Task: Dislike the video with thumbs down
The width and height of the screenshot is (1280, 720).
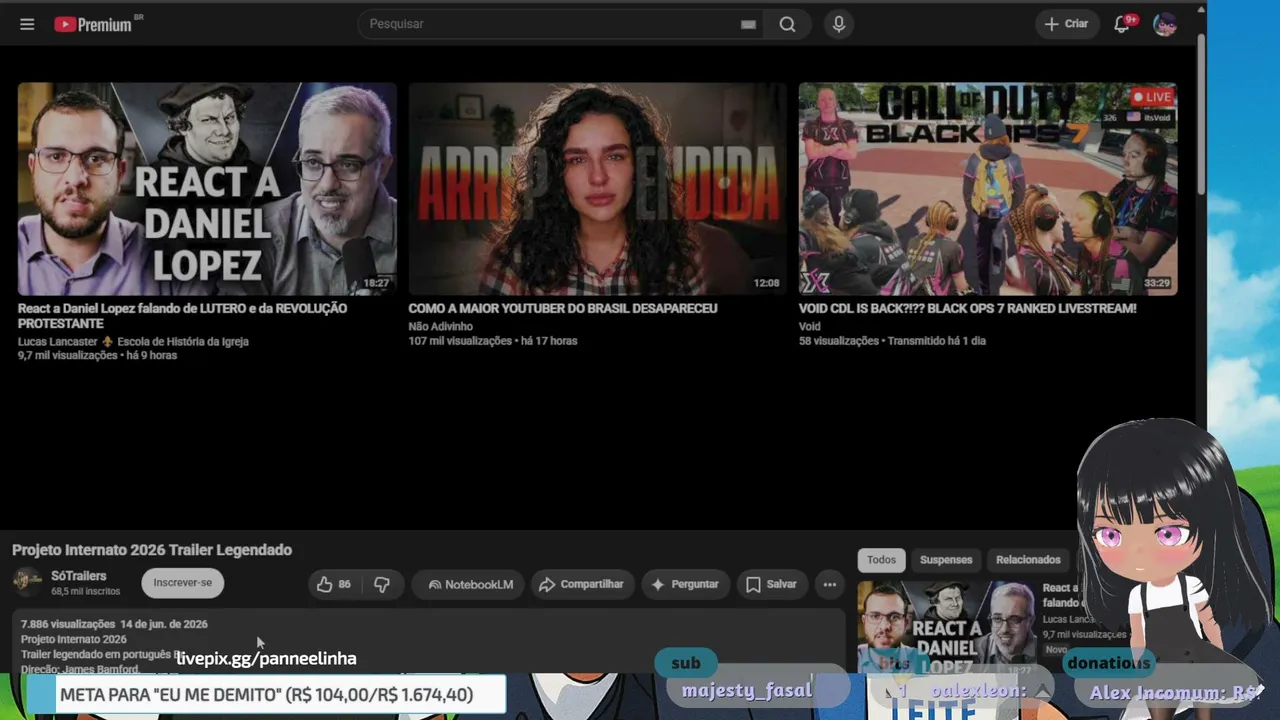Action: 382,584
